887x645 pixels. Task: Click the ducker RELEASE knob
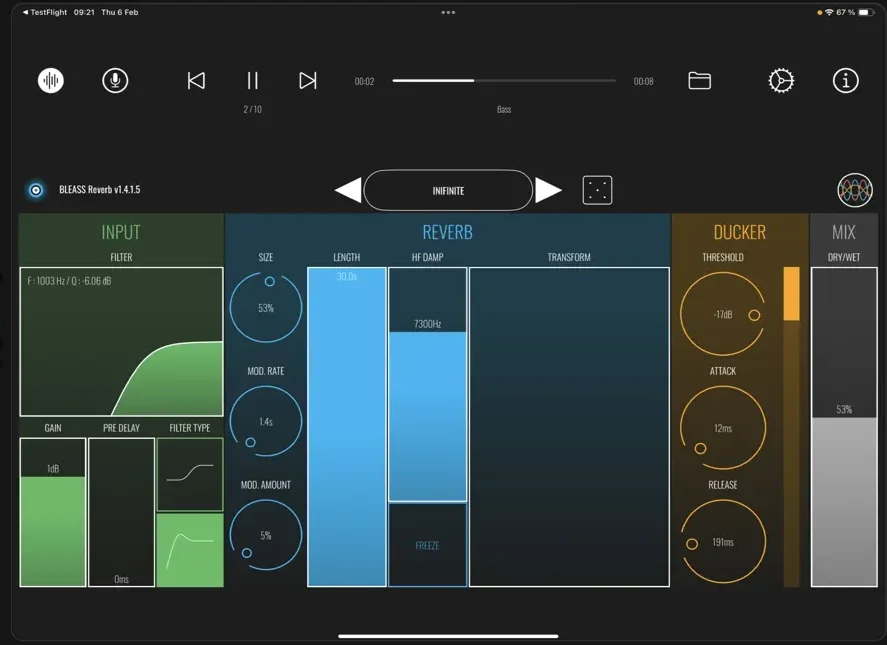pos(723,541)
